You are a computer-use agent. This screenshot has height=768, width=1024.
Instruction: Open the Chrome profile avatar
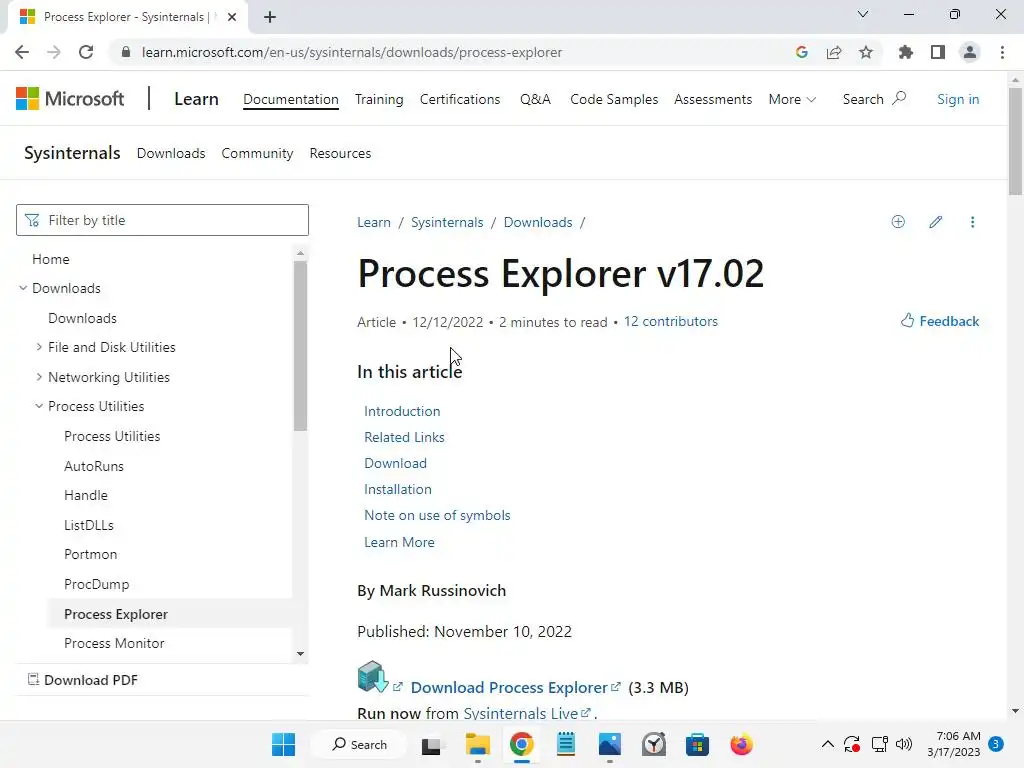[970, 52]
